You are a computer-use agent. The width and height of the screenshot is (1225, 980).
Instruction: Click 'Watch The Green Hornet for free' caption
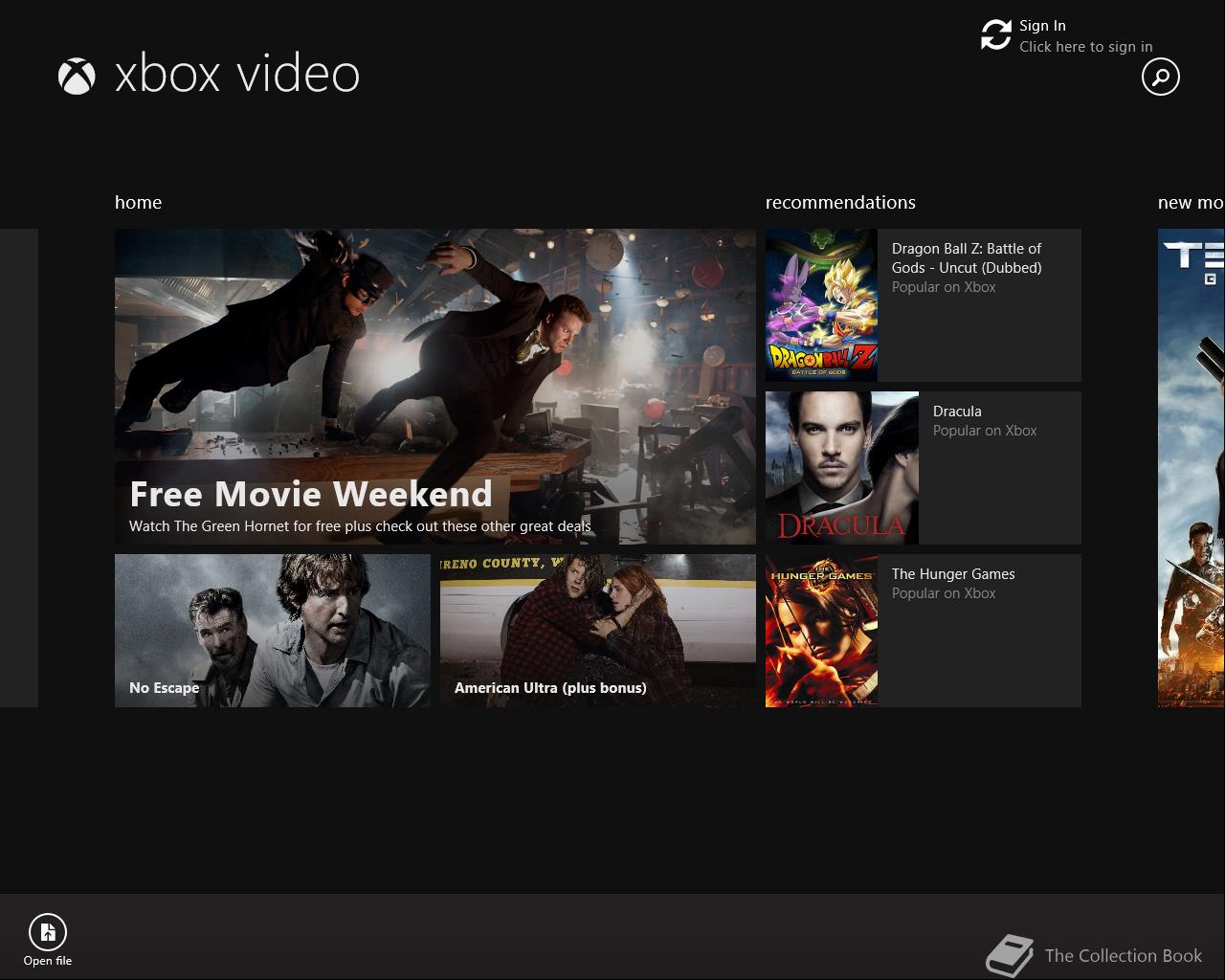(x=360, y=526)
